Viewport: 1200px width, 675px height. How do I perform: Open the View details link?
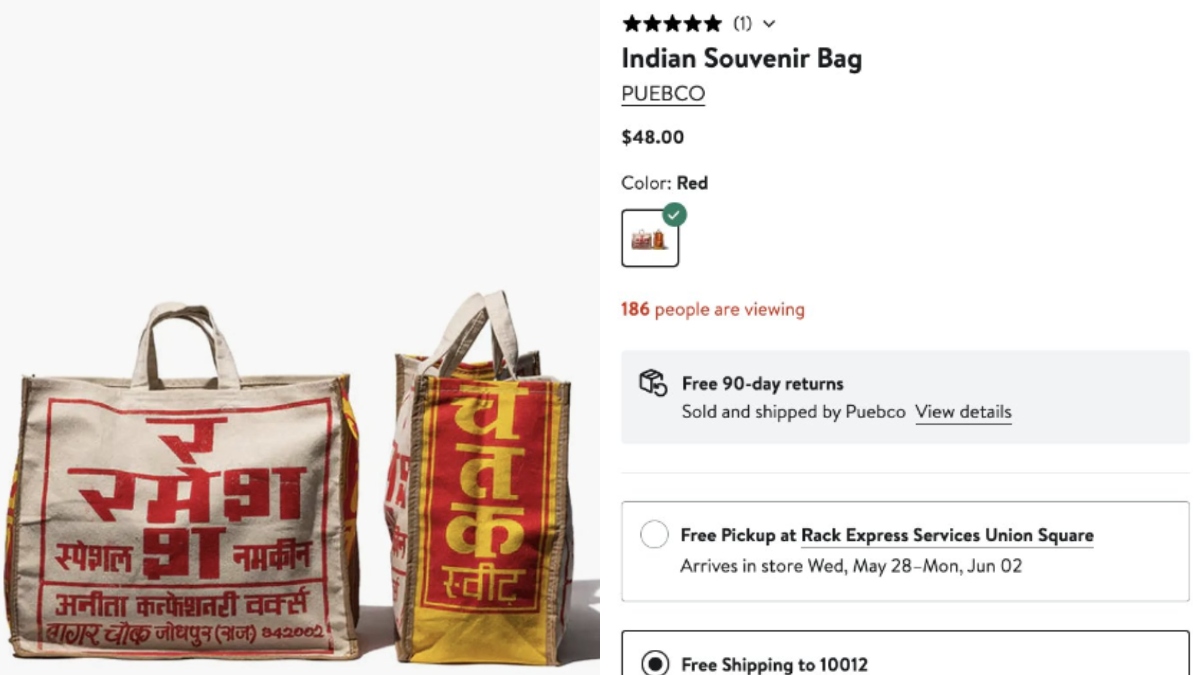[963, 412]
